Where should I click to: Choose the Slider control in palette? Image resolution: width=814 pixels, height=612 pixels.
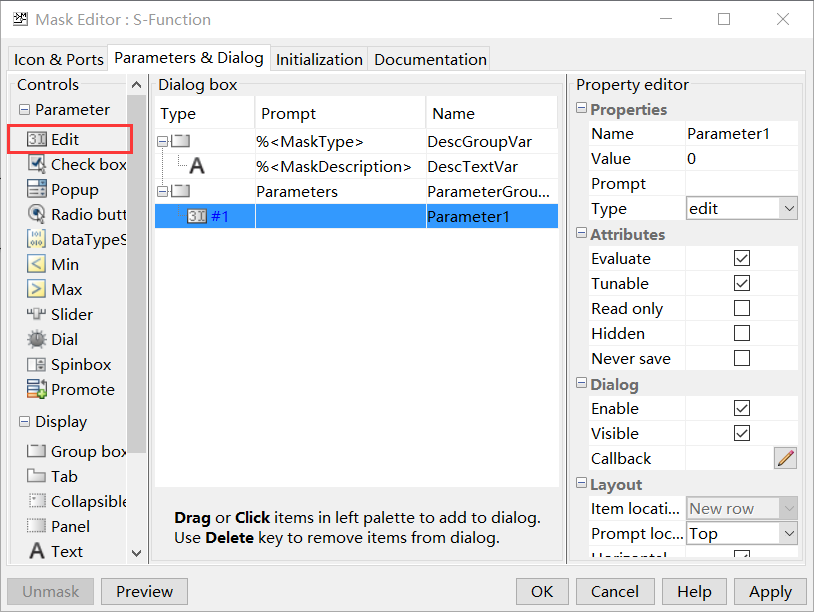(37, 314)
